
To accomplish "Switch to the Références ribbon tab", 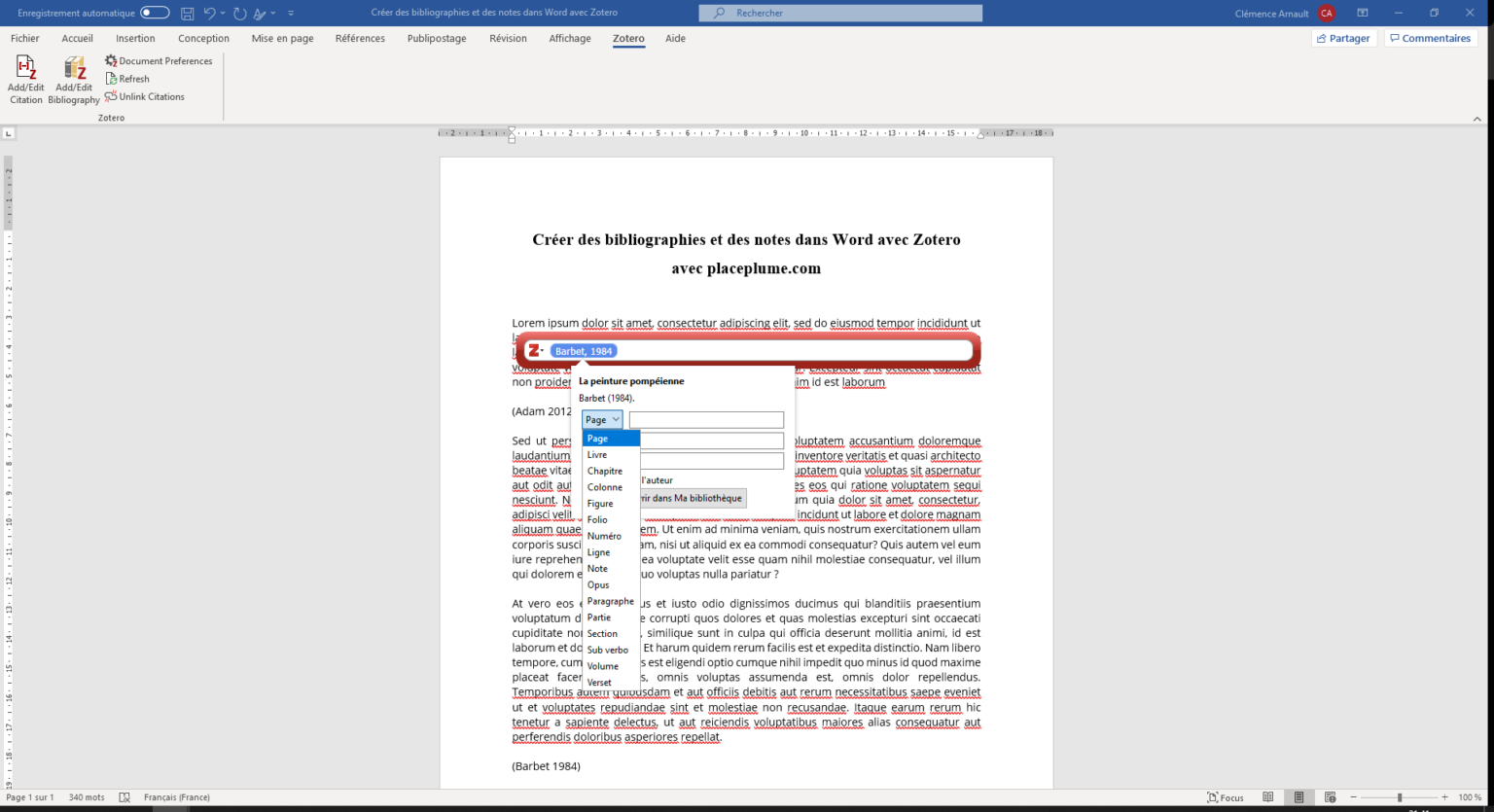I will pyautogui.click(x=360, y=39).
